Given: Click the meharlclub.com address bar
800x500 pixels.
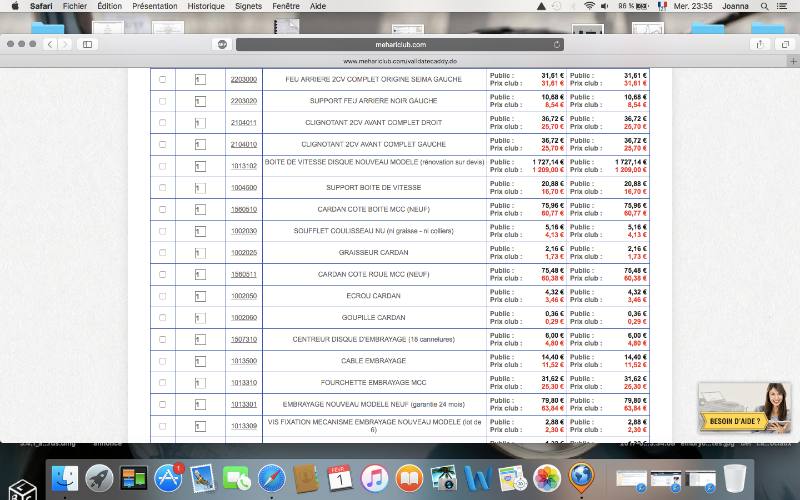Looking at the screenshot, I should pyautogui.click(x=400, y=44).
